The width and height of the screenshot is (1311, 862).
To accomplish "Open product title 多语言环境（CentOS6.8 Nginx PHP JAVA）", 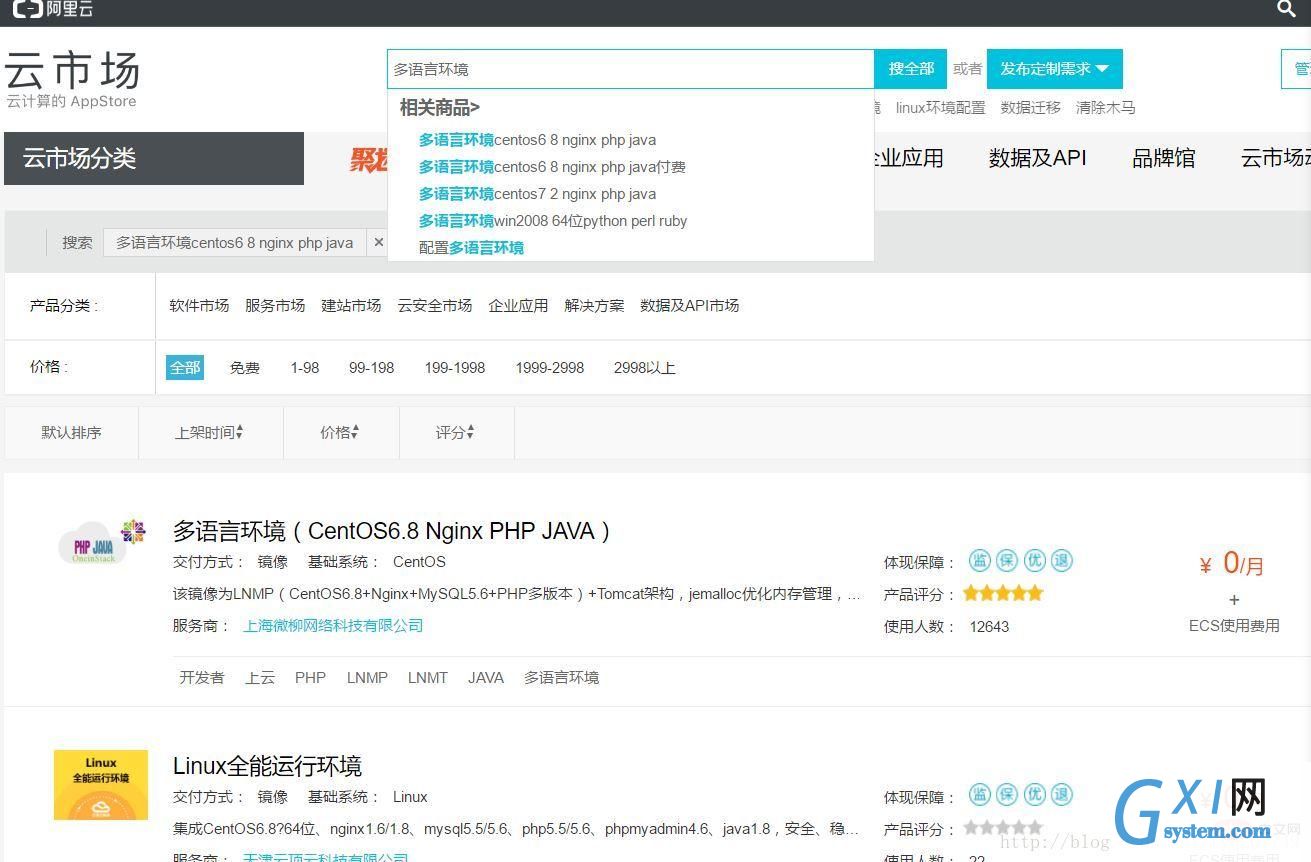I will (x=392, y=530).
